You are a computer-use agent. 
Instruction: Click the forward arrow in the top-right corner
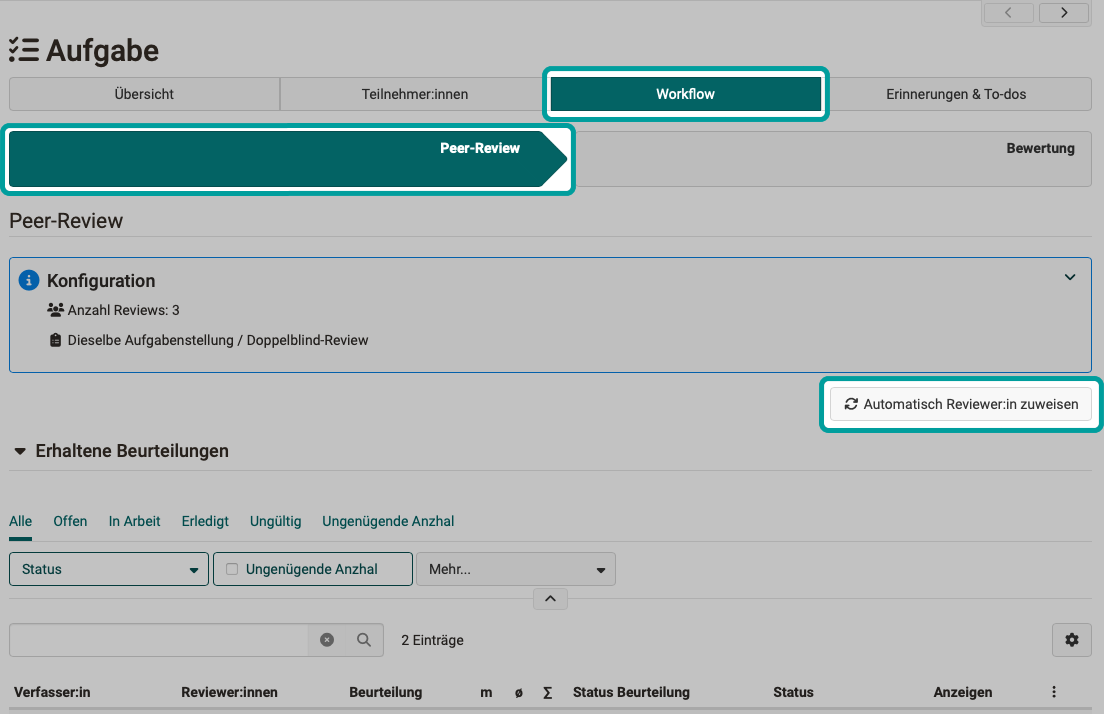pyautogui.click(x=1064, y=13)
